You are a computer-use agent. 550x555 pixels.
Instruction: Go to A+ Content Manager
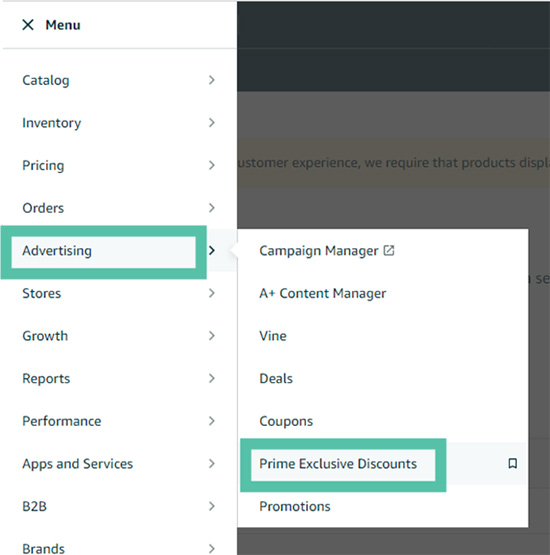point(322,293)
